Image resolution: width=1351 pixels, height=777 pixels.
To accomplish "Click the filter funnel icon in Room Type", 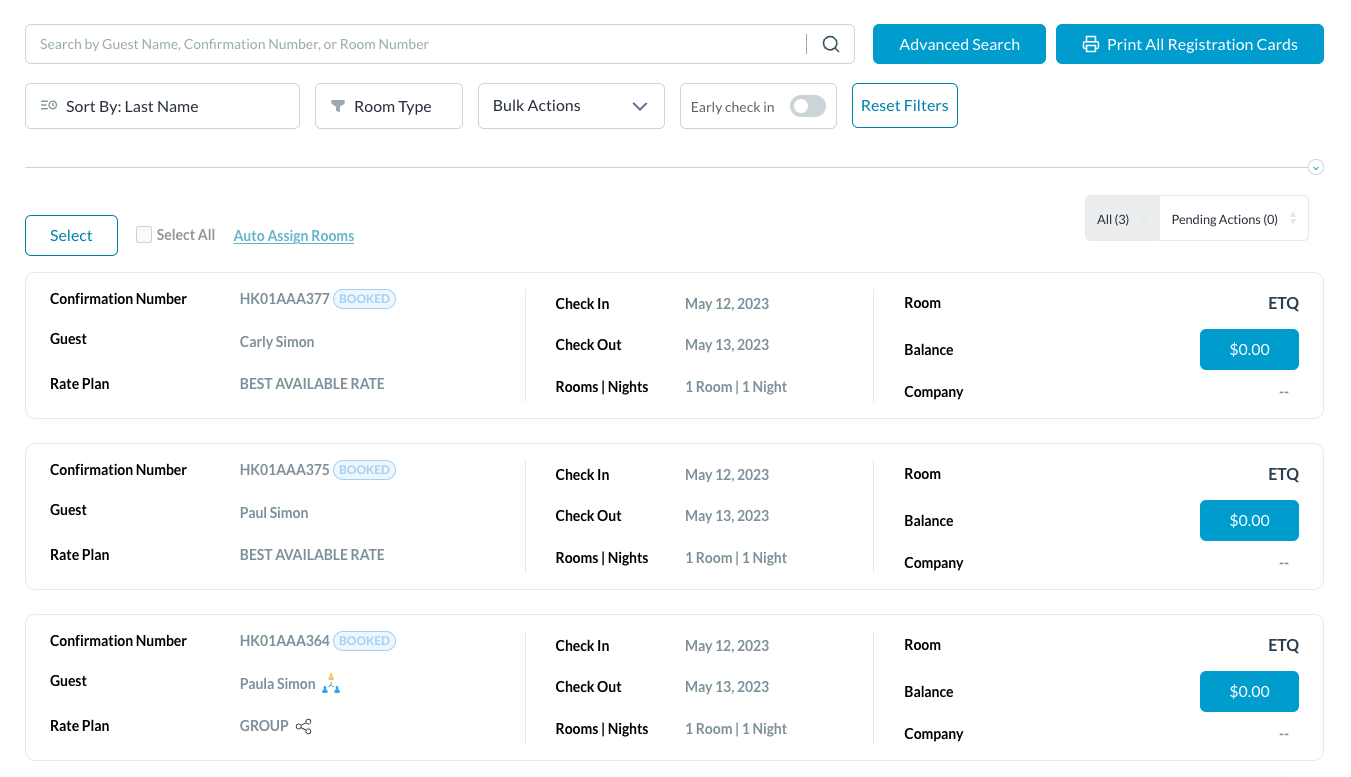I will pyautogui.click(x=338, y=105).
